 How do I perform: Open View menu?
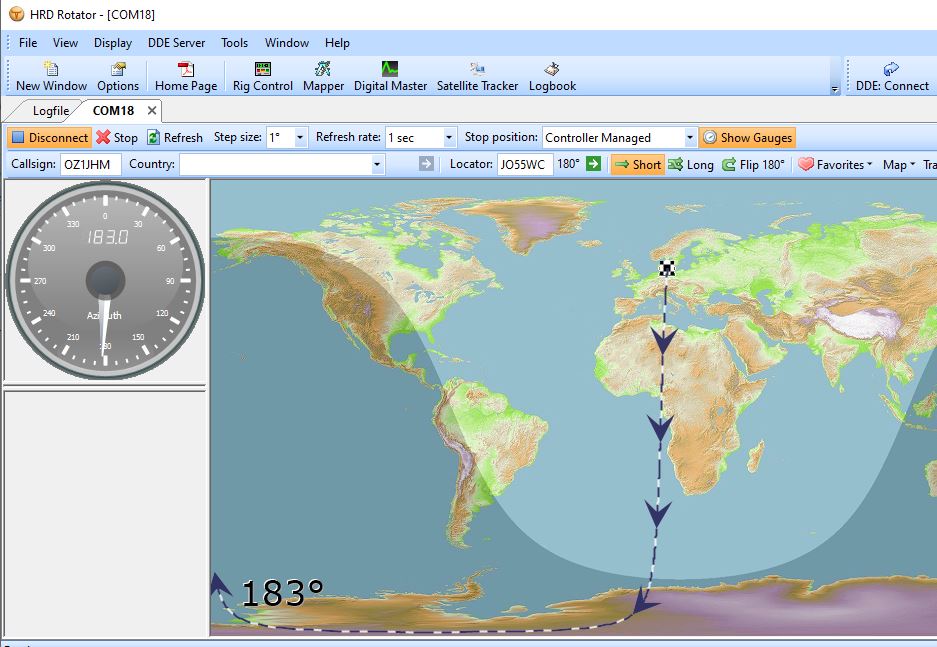(x=65, y=42)
